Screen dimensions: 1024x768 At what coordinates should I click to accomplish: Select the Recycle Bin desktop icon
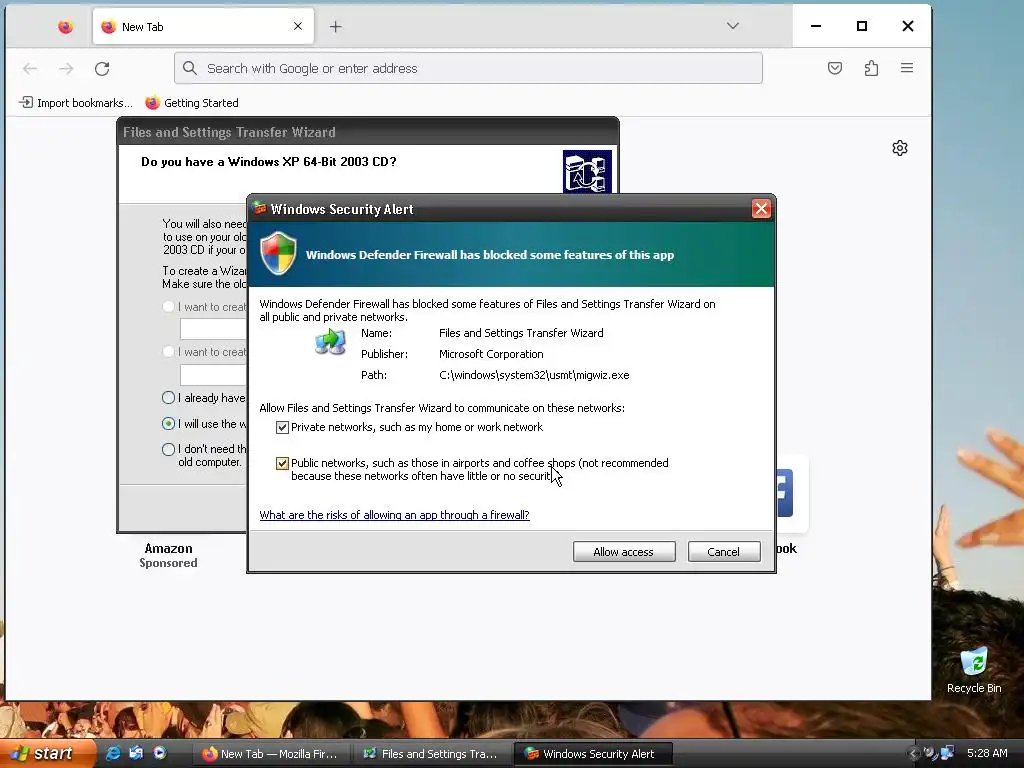[x=974, y=670]
